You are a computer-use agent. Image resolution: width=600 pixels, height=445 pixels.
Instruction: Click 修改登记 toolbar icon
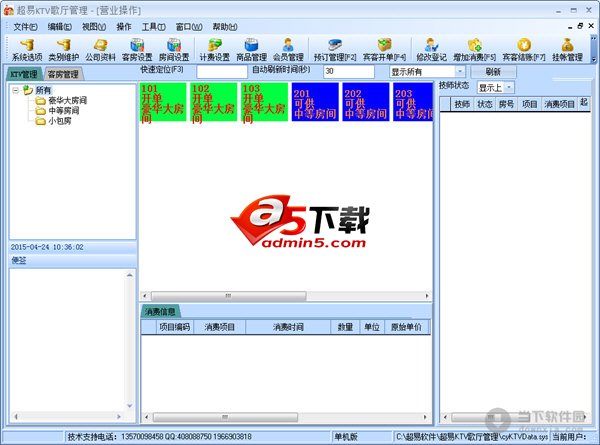(431, 50)
